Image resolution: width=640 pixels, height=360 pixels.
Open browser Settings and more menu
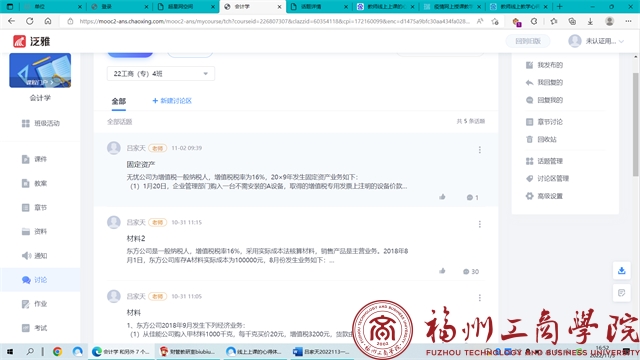point(628,21)
